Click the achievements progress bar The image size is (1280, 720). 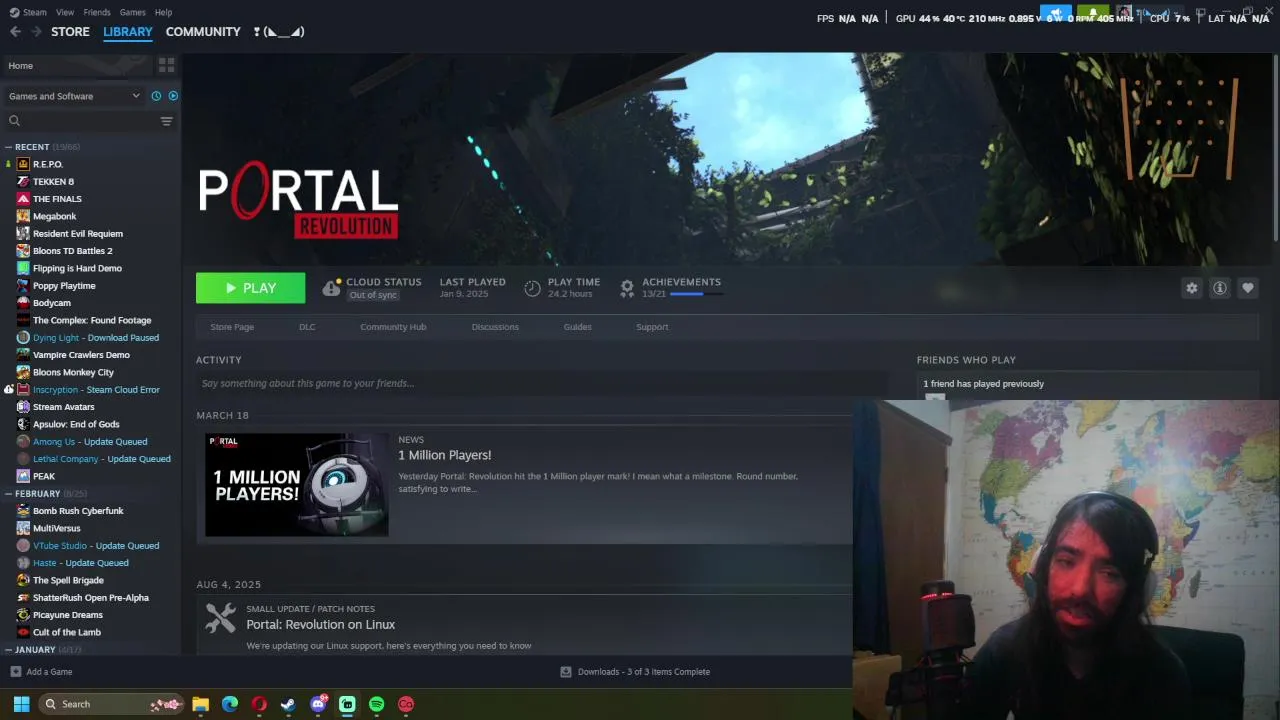tap(695, 294)
